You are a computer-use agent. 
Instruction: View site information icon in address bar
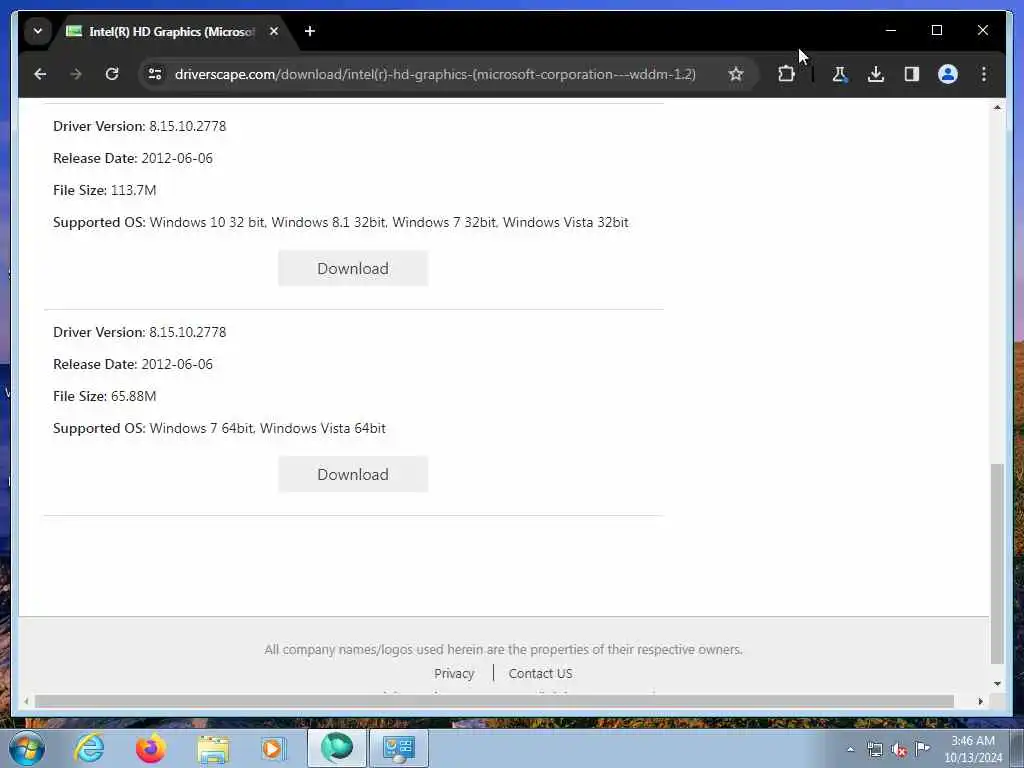pos(155,74)
